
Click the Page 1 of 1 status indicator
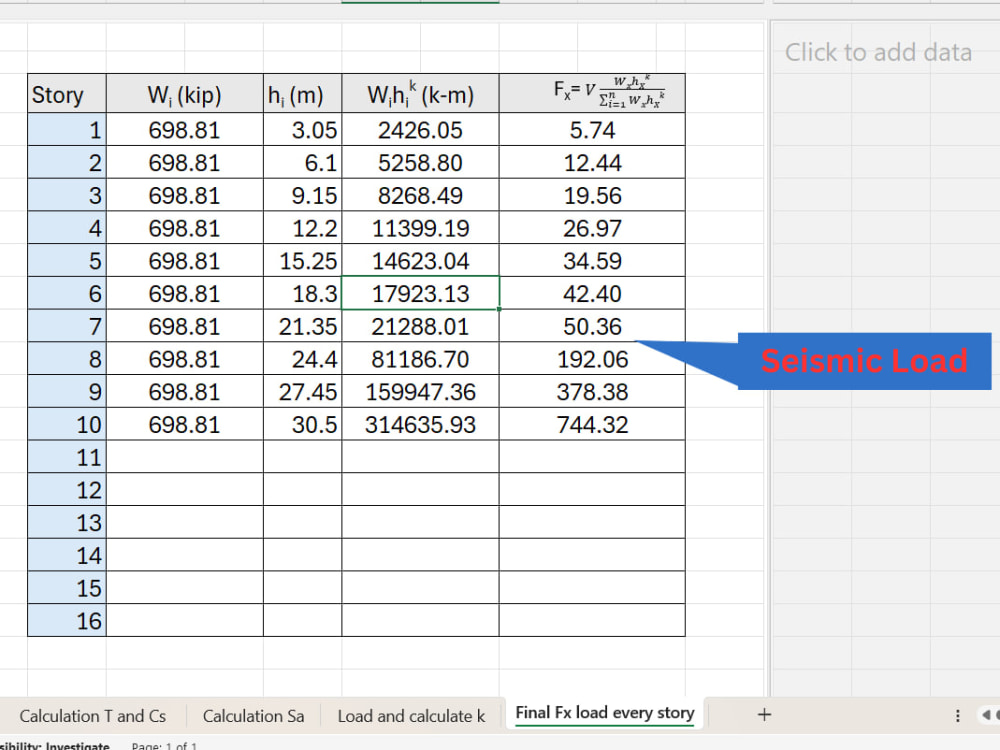(164, 745)
